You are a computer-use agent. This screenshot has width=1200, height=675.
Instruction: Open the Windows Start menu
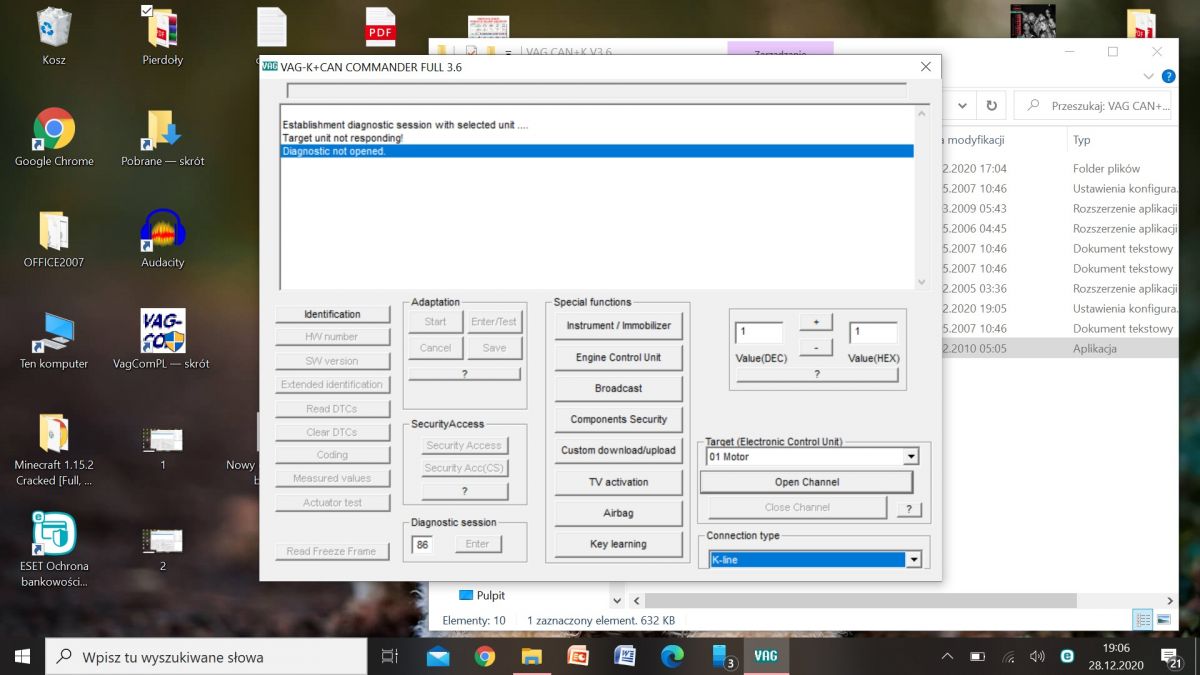tap(22, 656)
